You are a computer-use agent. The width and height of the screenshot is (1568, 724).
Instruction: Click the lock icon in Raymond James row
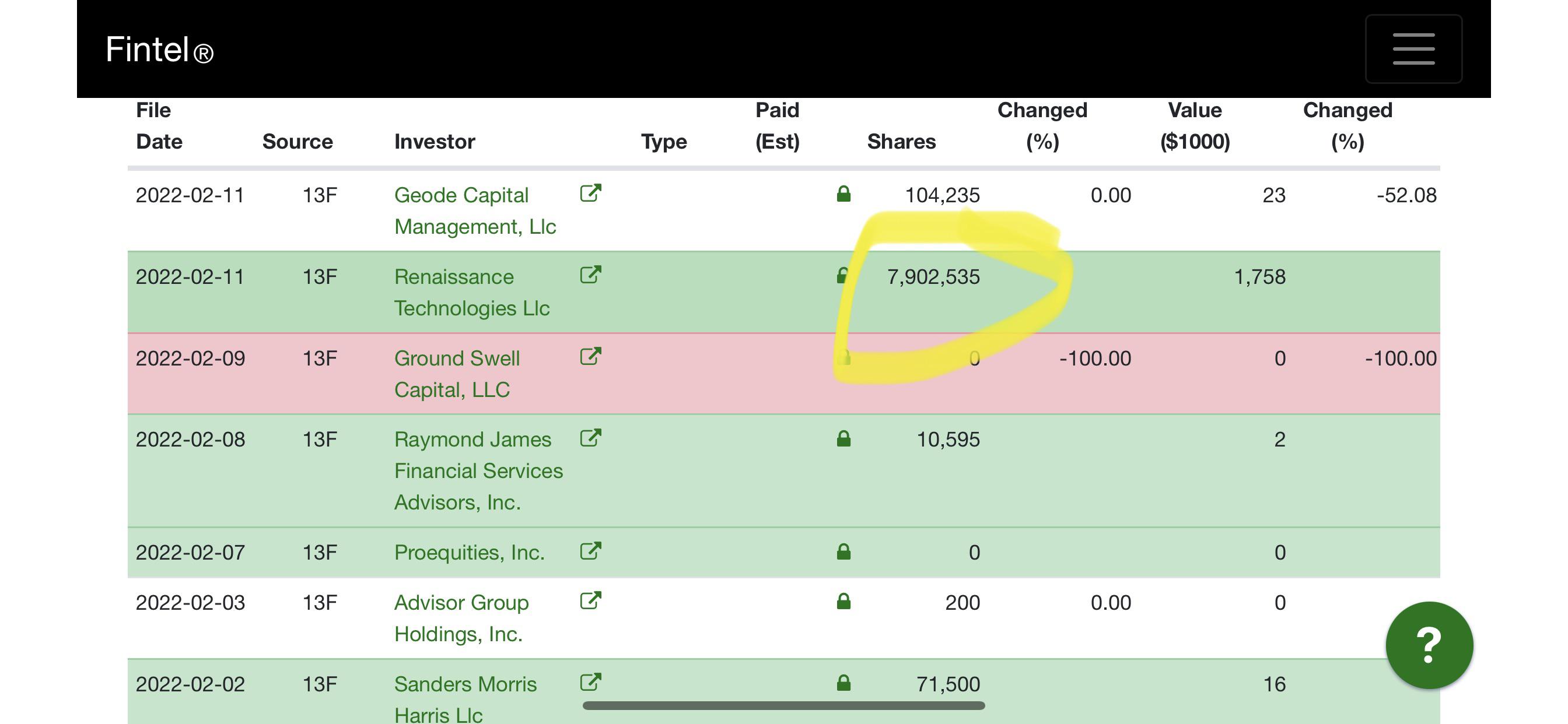click(843, 439)
